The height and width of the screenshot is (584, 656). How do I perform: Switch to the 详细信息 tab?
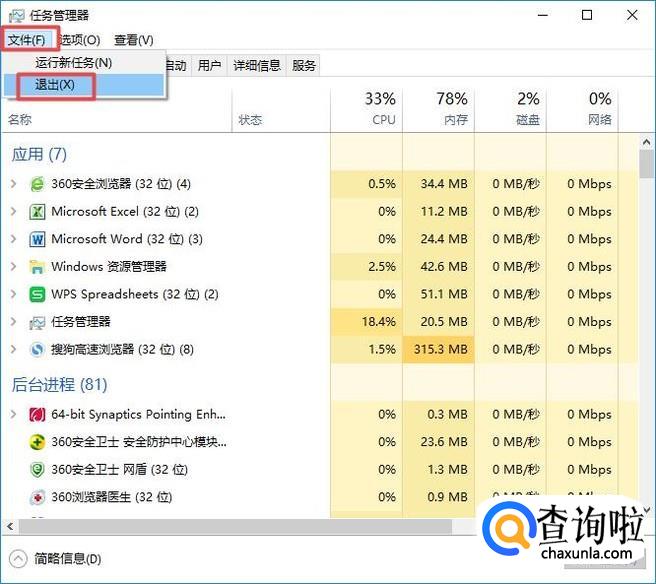point(257,65)
